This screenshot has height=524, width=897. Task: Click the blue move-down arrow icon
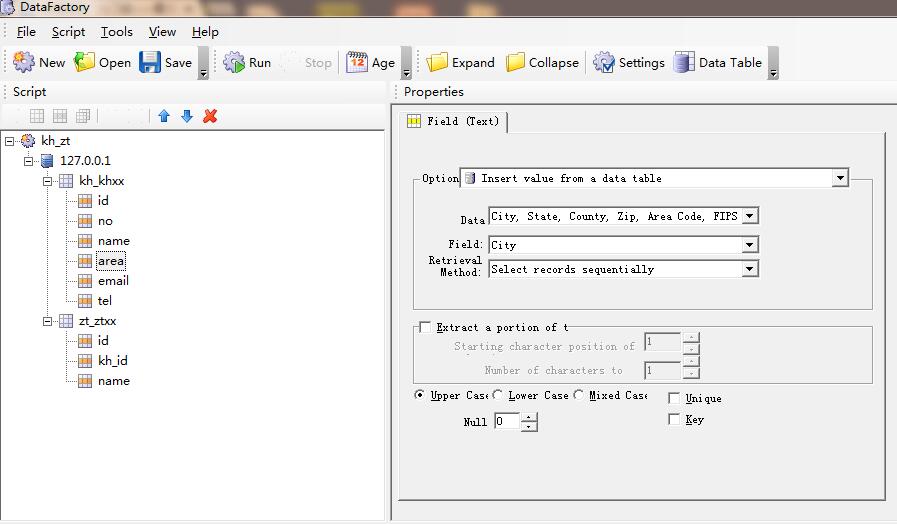187,116
